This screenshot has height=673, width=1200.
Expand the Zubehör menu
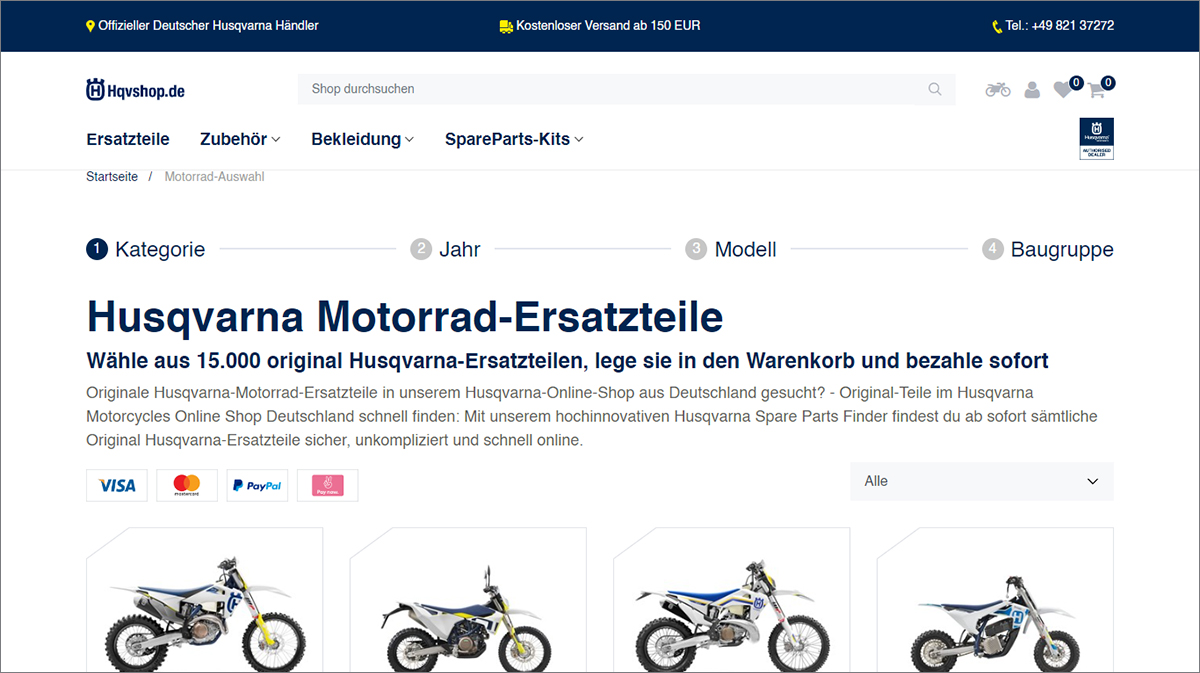(240, 139)
